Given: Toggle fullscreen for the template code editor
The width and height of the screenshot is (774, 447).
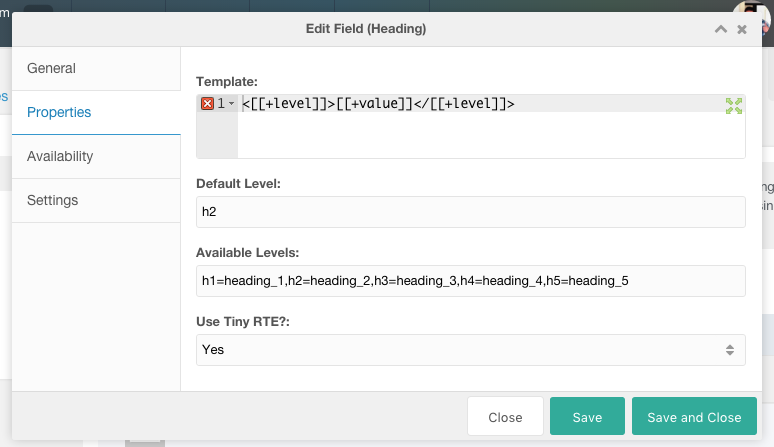Looking at the screenshot, I should (x=734, y=106).
